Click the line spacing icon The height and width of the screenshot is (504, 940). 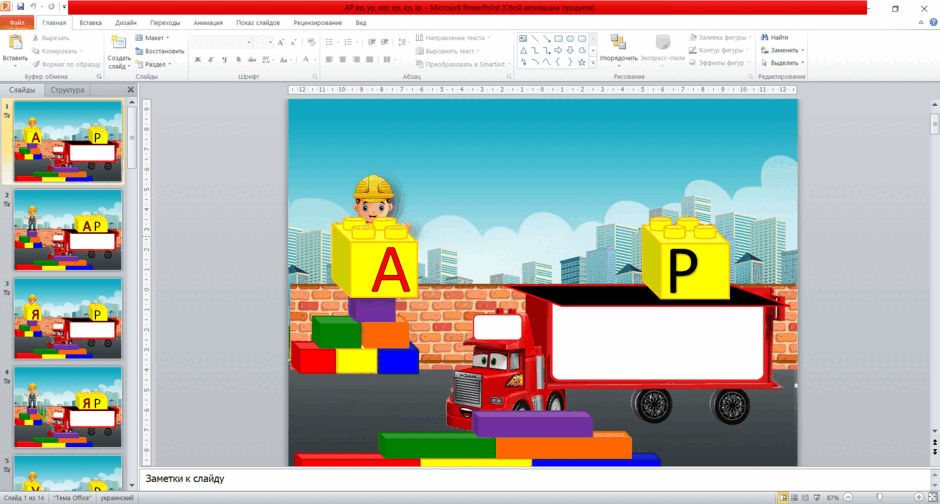(402, 42)
